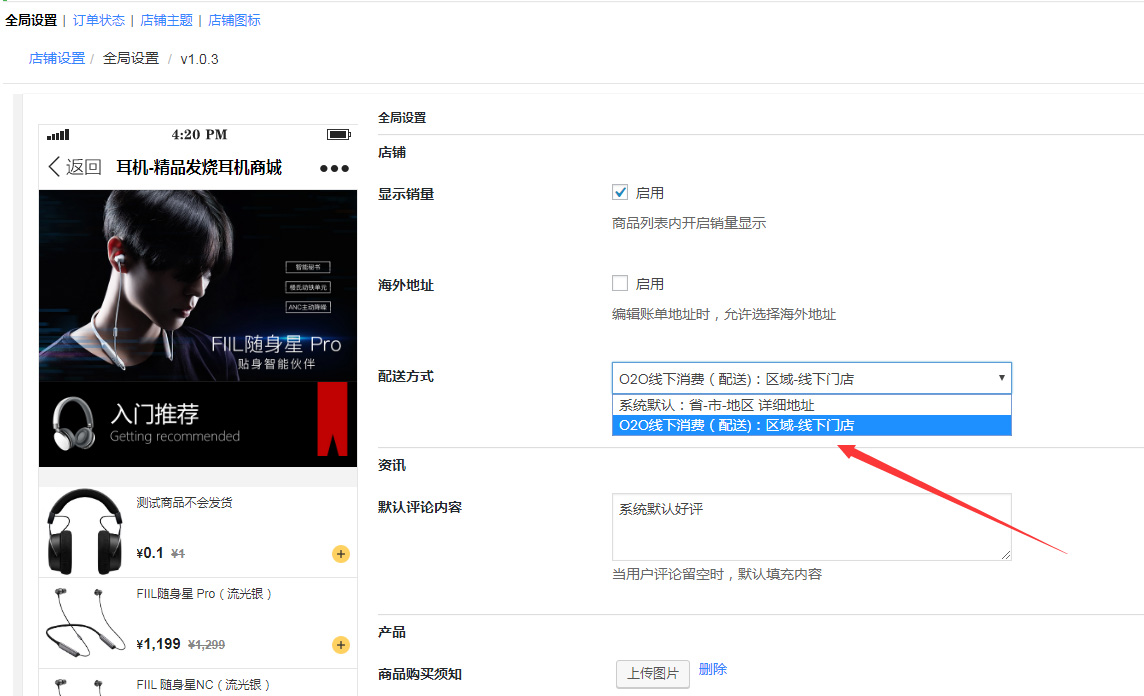Click the v1.0.3 version text
The image size is (1144, 696).
(199, 59)
